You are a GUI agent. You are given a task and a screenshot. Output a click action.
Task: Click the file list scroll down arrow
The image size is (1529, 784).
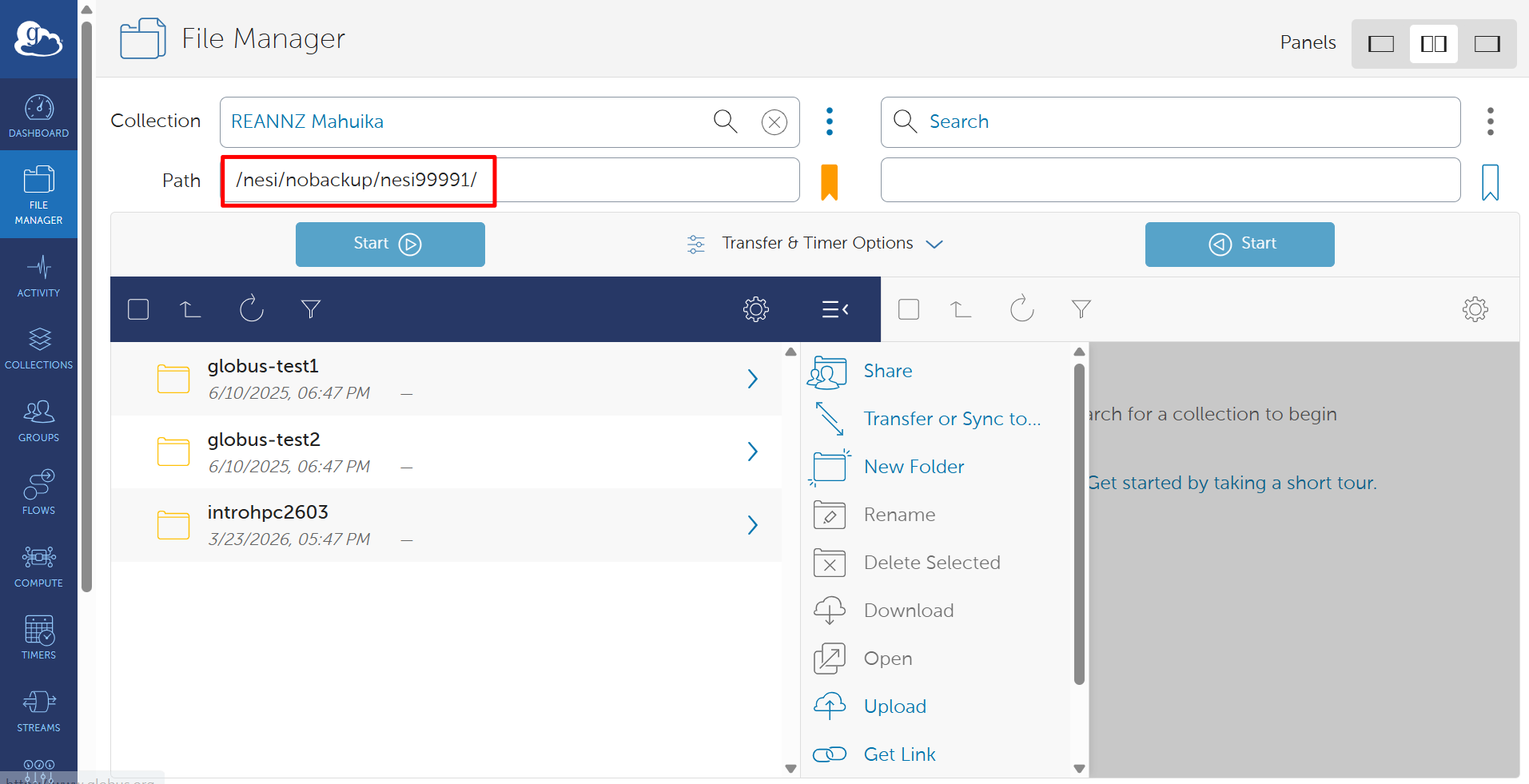pyautogui.click(x=790, y=769)
